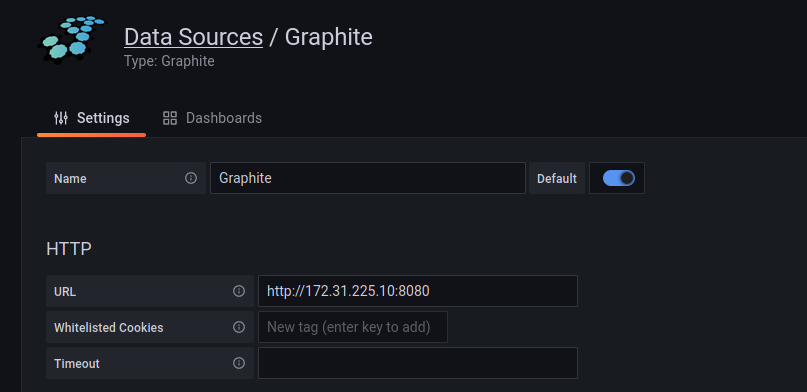Click the HTTP section heading
Viewport: 807px width, 392px height.
coord(69,249)
